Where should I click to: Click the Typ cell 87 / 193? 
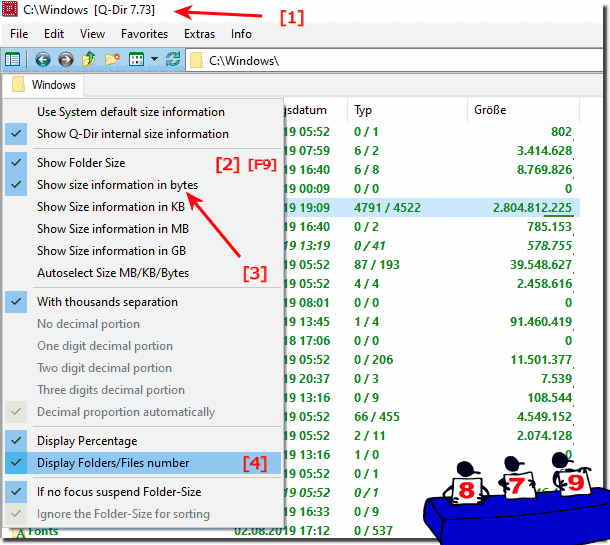tap(377, 265)
